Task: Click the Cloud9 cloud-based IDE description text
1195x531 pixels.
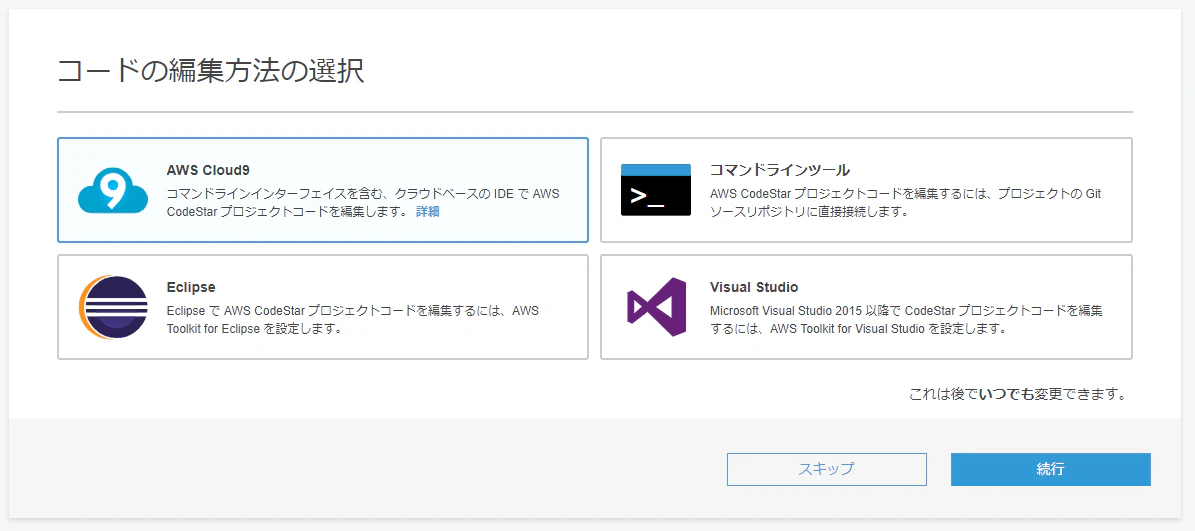Action: (x=363, y=203)
